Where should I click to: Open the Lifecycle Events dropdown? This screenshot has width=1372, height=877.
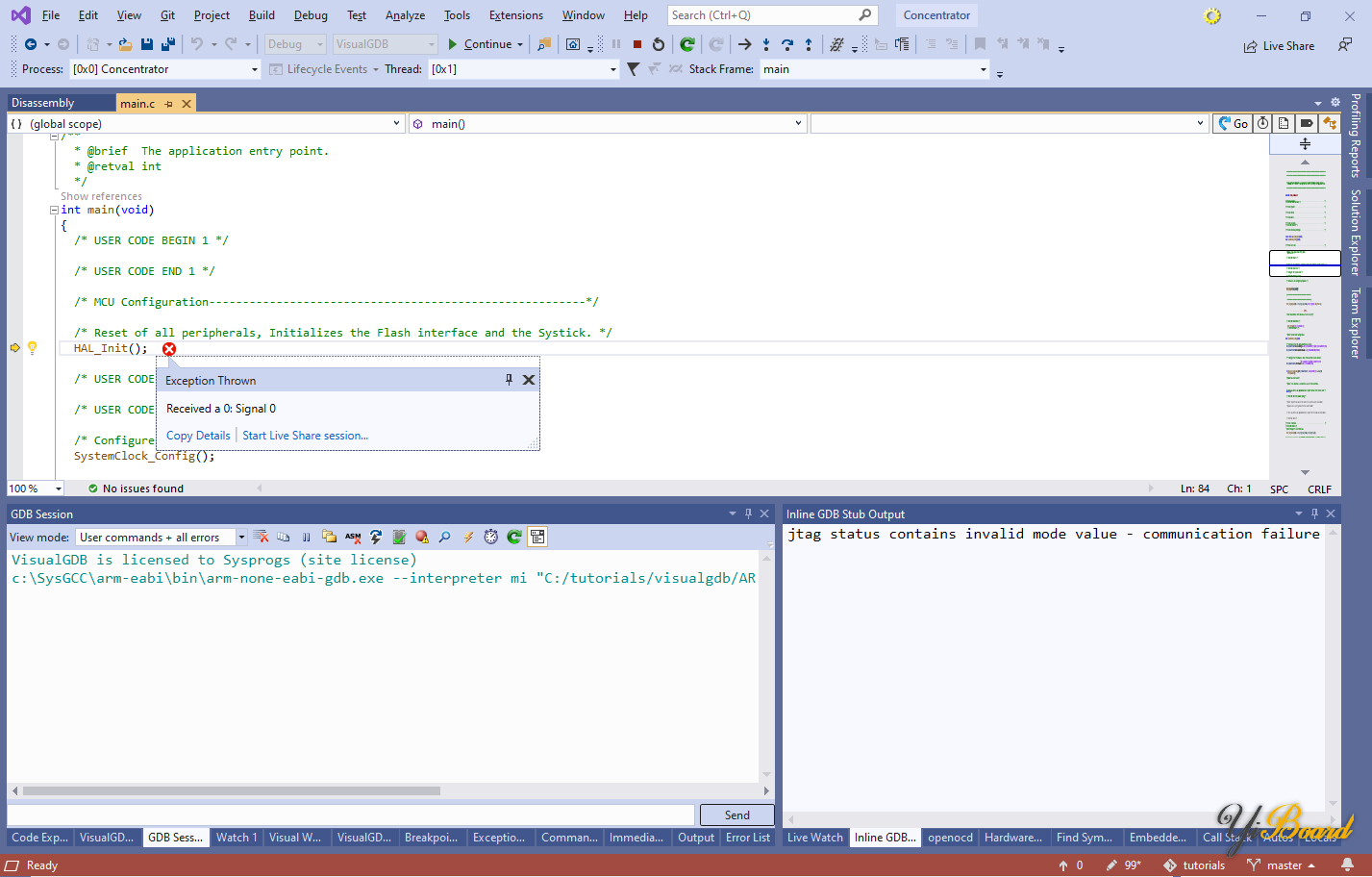324,69
